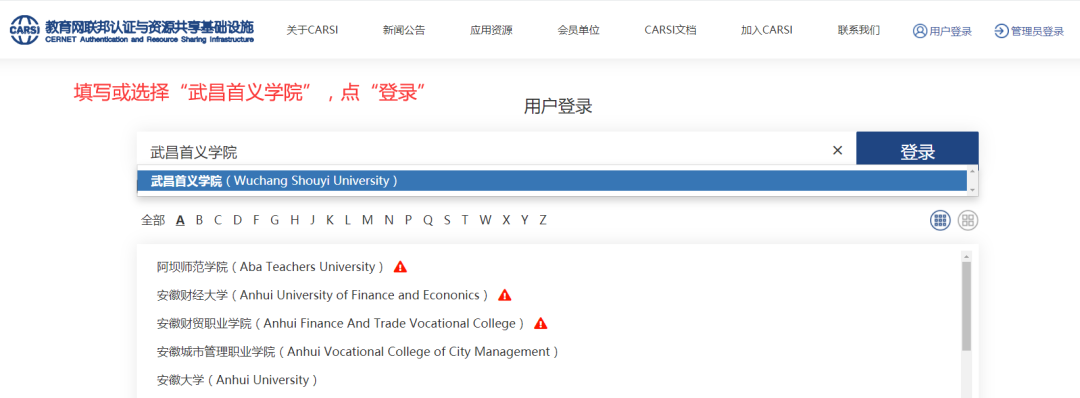Filter schools by letter C
Screen dimensions: 1080x398
218,220
